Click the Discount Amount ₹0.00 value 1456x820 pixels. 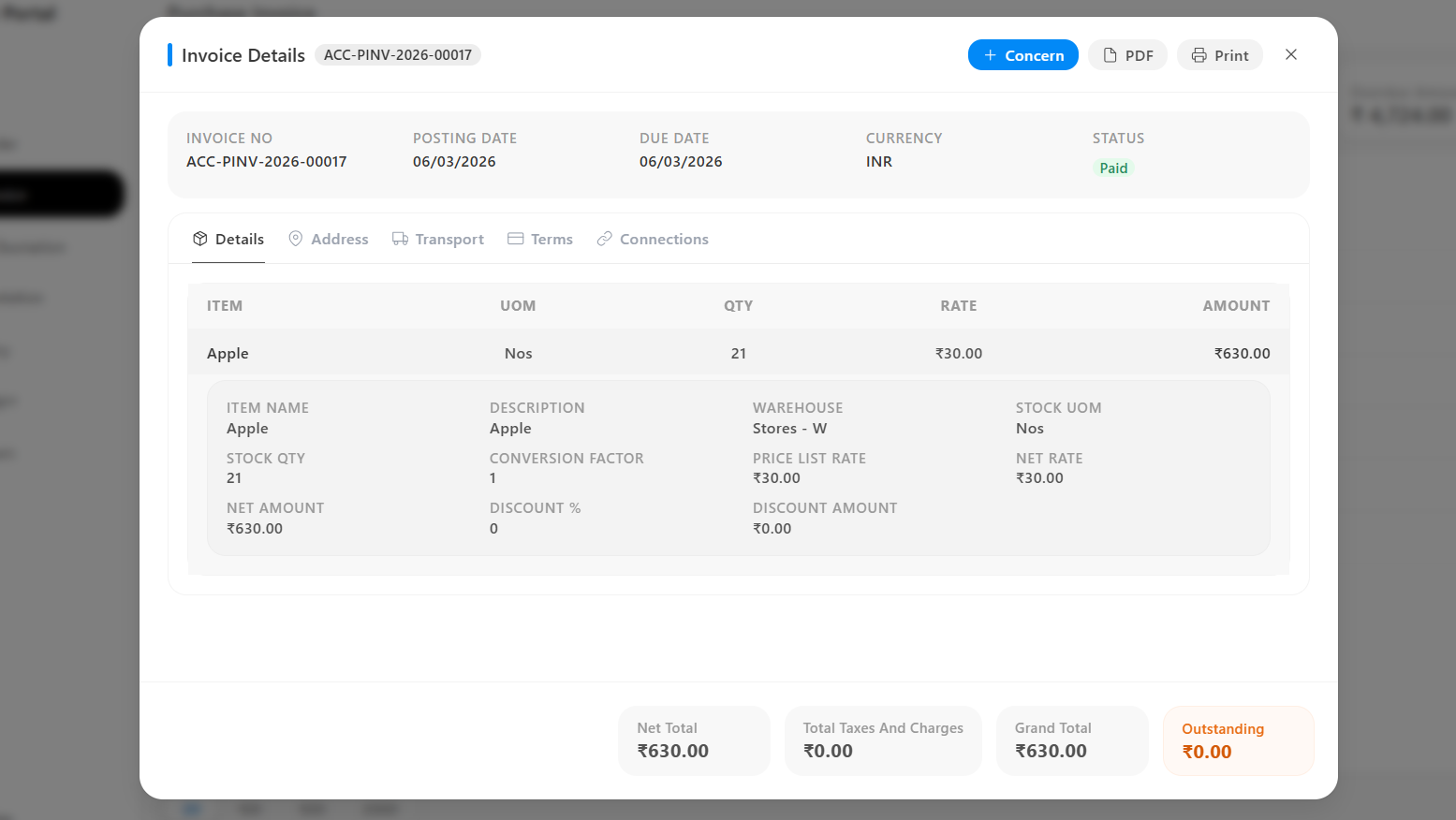point(772,528)
